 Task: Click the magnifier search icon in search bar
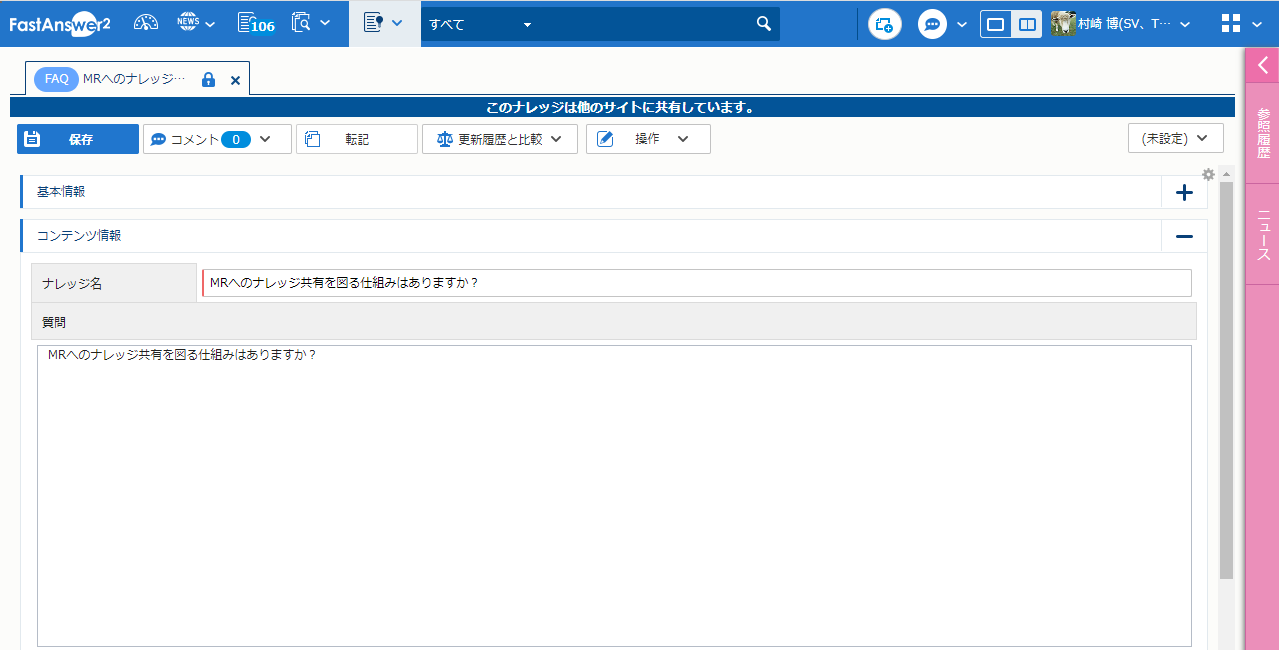(x=763, y=24)
